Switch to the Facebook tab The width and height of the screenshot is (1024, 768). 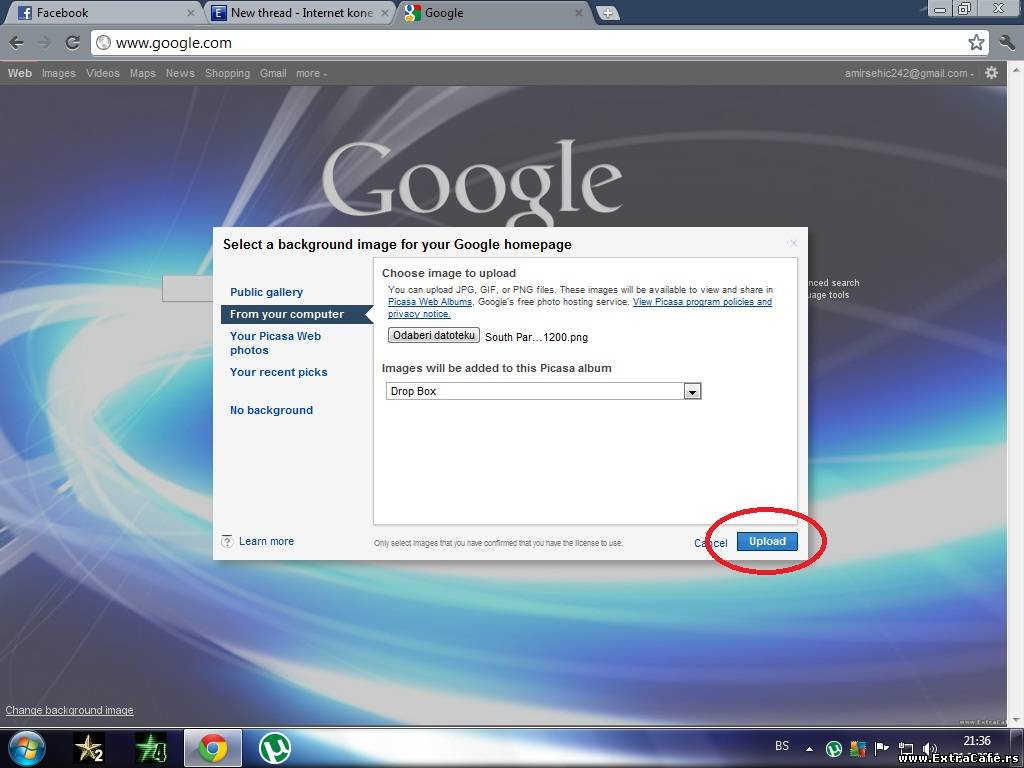pos(100,13)
